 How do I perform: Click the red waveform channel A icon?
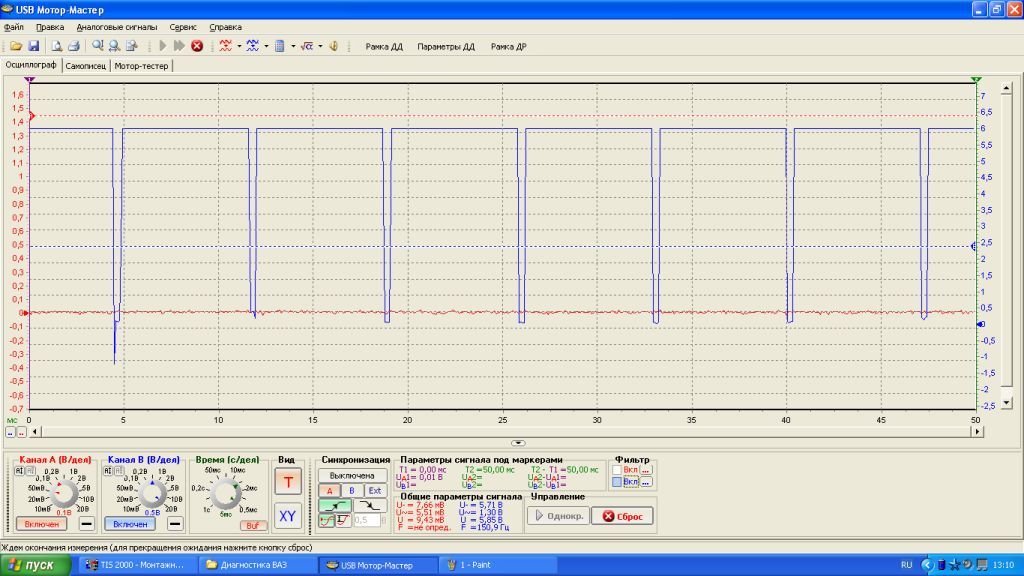click(x=225, y=46)
